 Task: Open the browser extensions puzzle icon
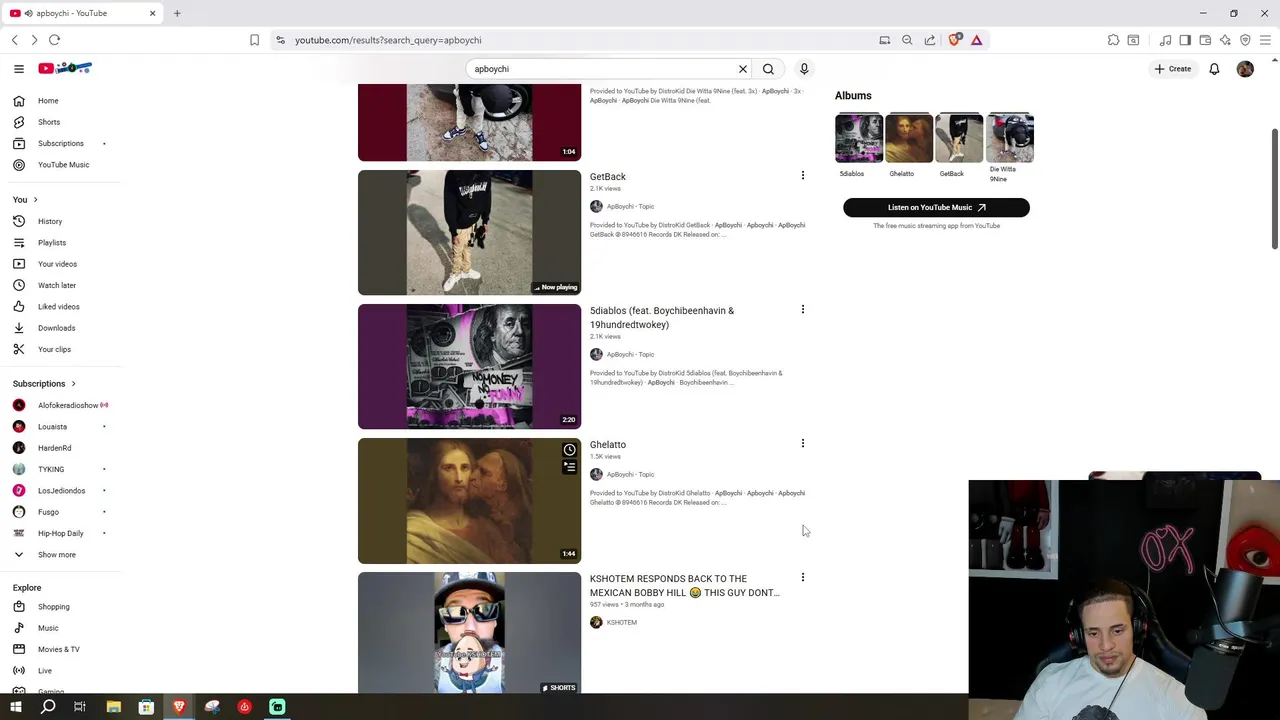click(1113, 40)
